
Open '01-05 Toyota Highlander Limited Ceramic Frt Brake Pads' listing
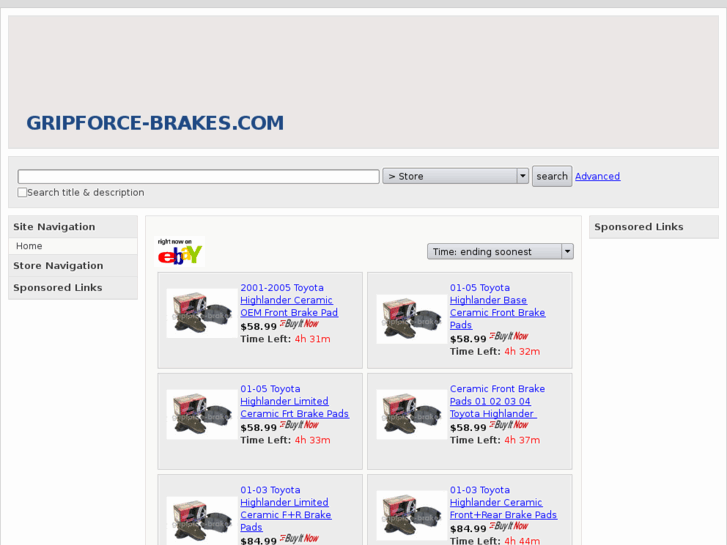[294, 401]
